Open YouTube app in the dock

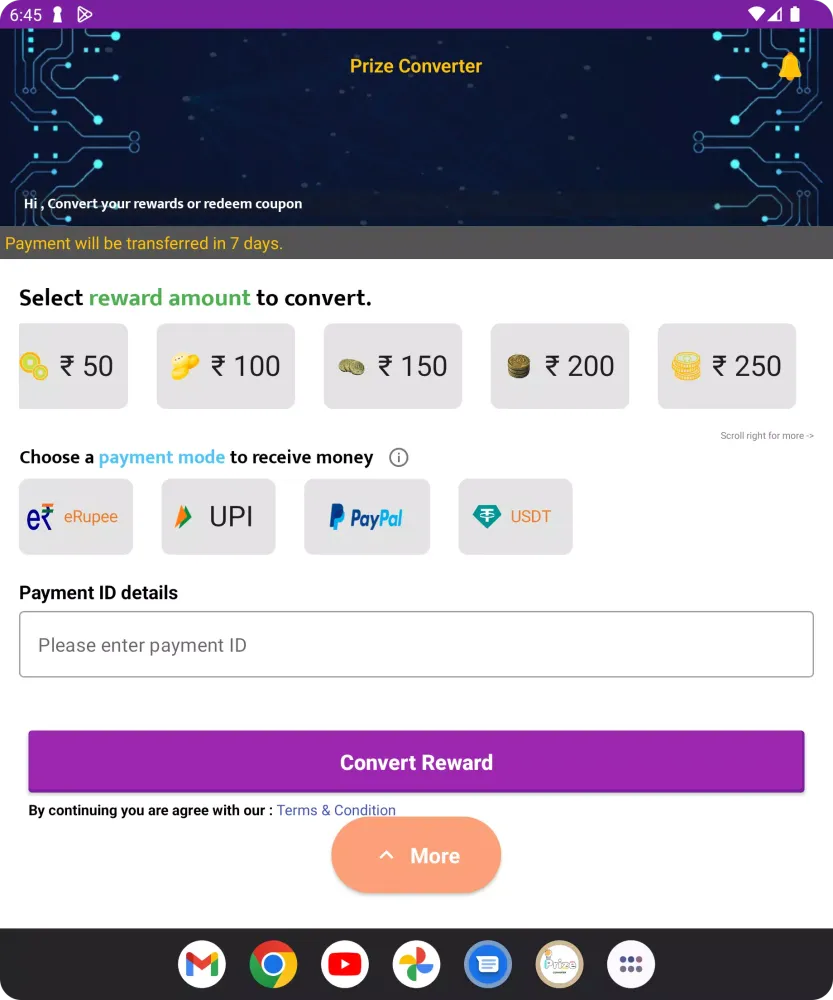[x=344, y=965]
